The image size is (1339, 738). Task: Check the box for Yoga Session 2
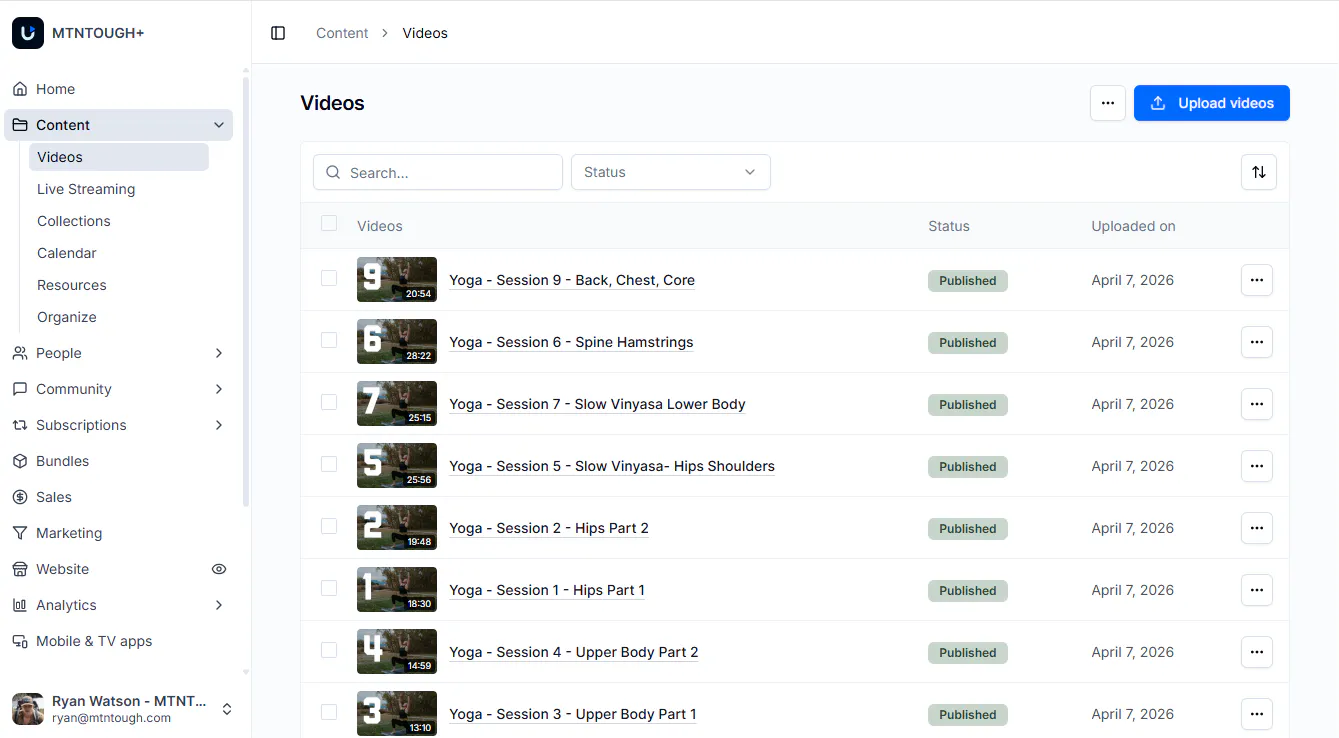(x=329, y=526)
